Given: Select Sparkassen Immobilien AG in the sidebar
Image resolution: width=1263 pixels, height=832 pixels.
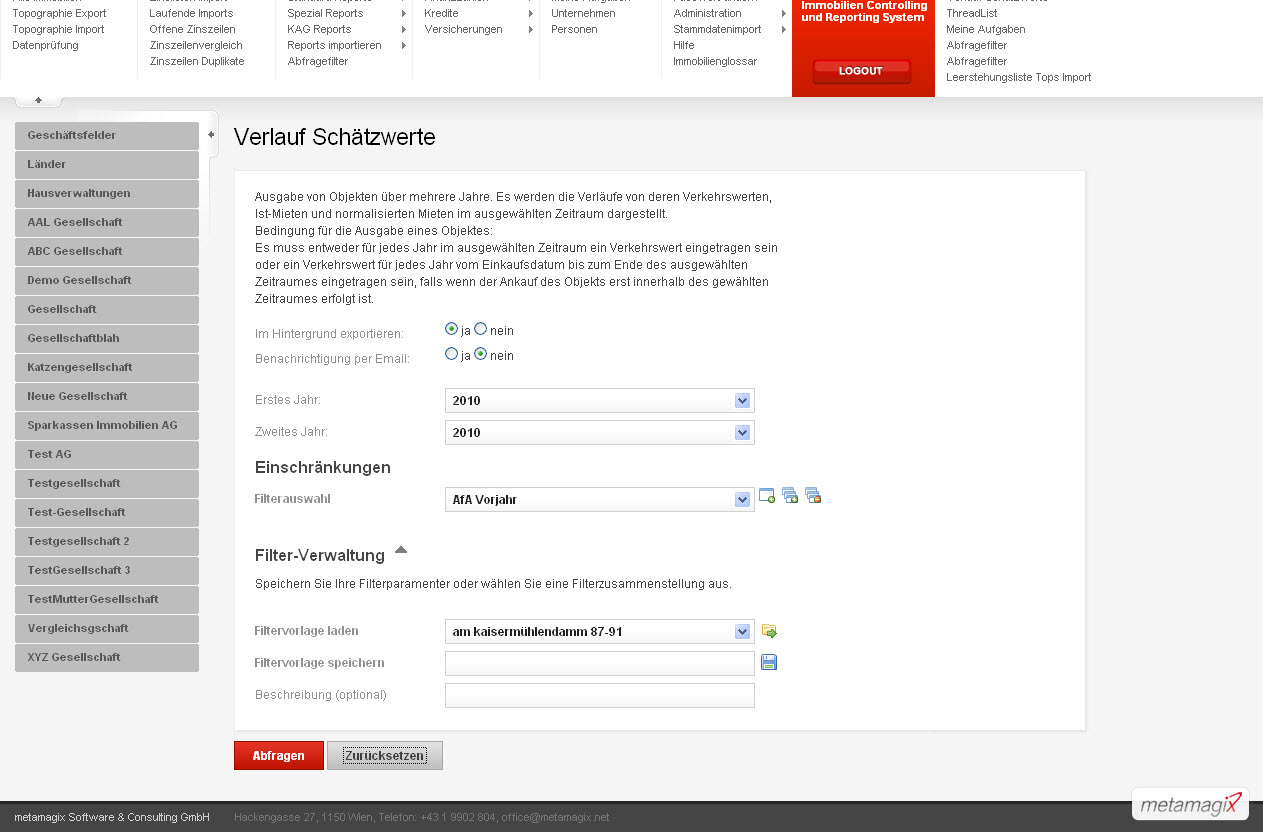Looking at the screenshot, I should [x=107, y=425].
